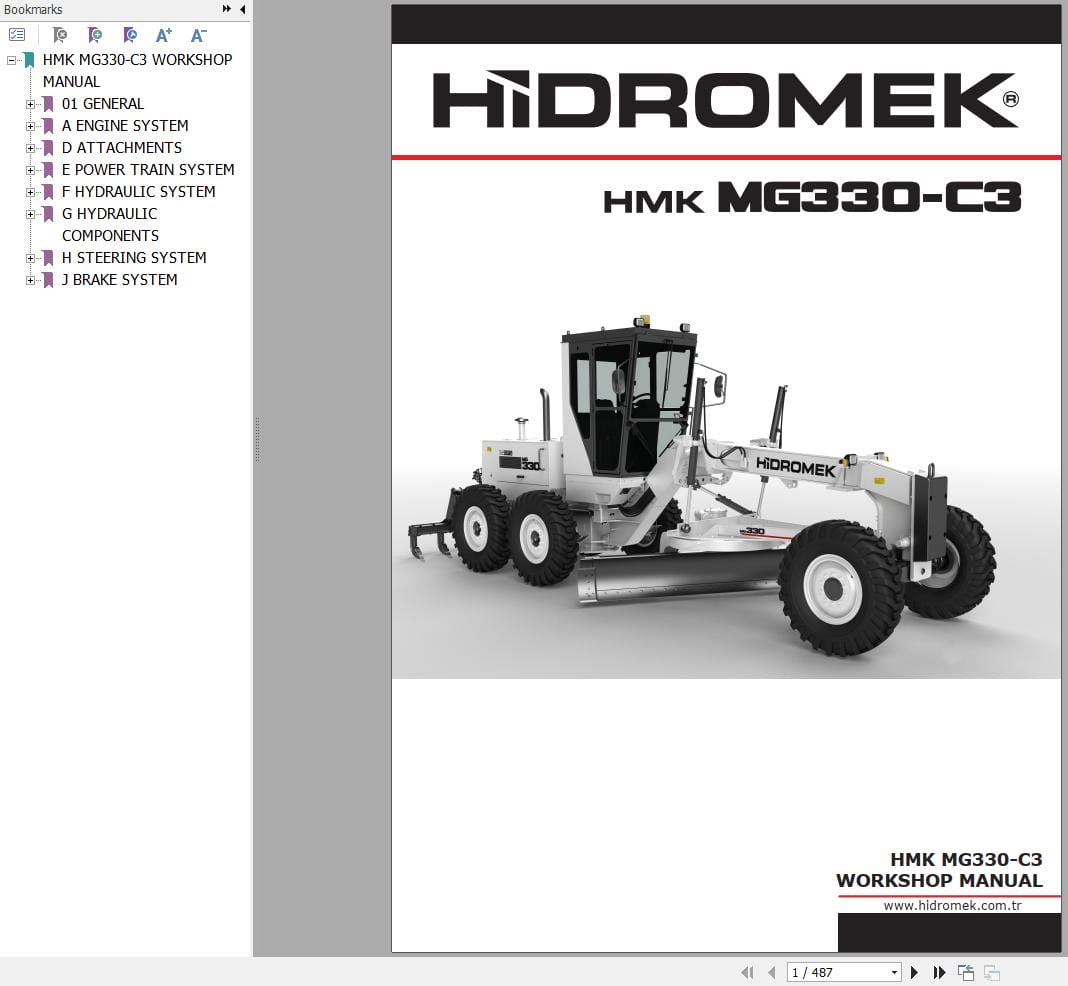Go to the first page
Viewport: 1068px width, 986px height.
[x=747, y=972]
